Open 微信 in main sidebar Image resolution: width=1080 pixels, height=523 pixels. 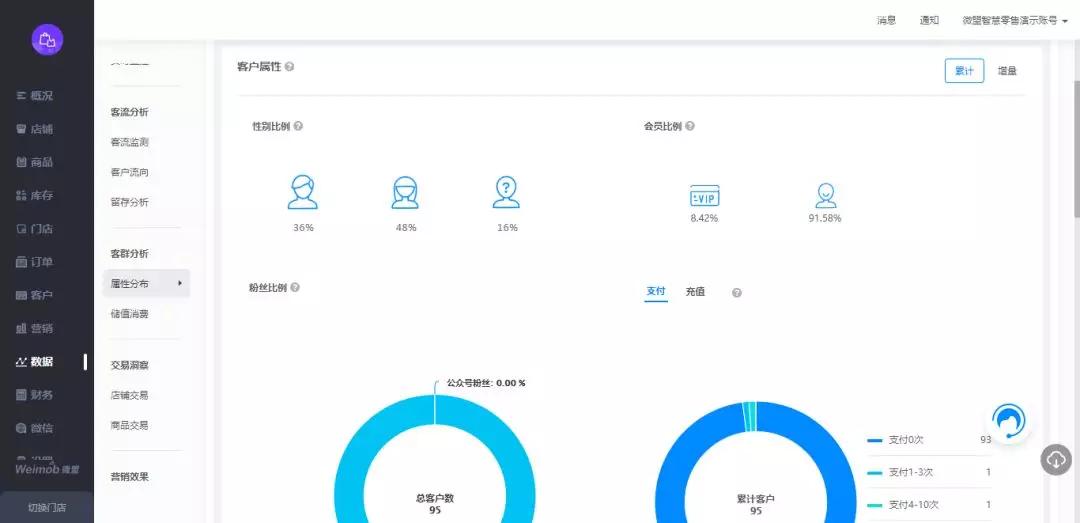tap(34, 428)
